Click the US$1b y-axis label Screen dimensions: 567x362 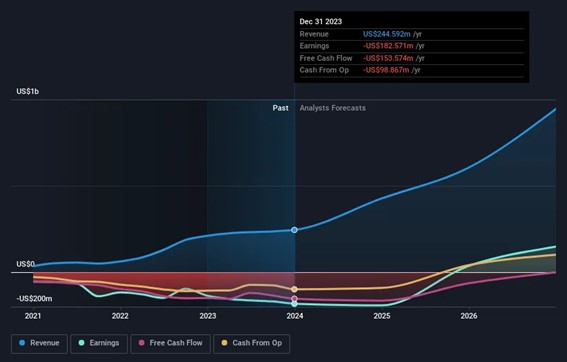click(x=27, y=91)
